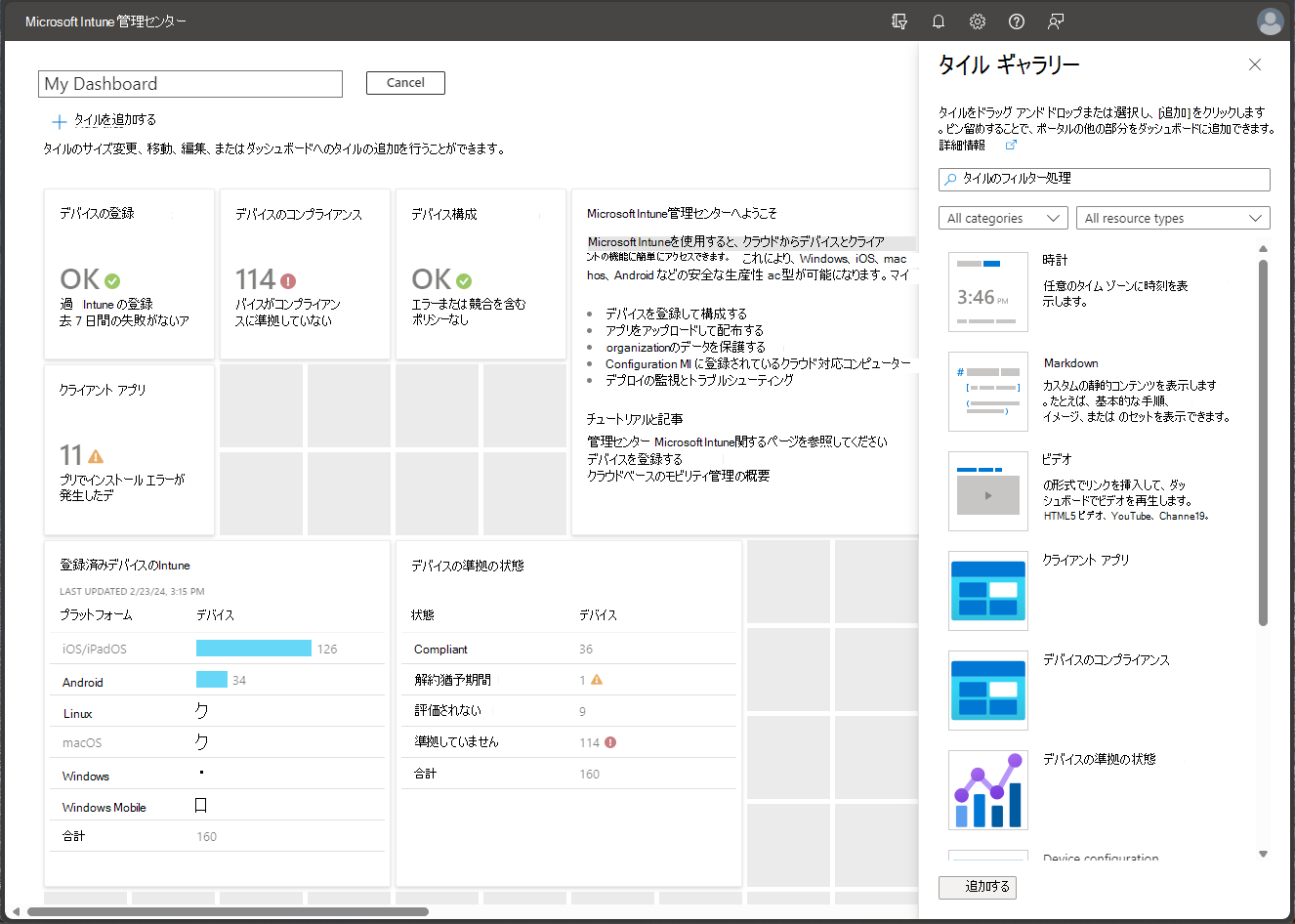Select the クライアント アプリ dashboard tile
Screen dimensions: 1295x924
pos(129,450)
